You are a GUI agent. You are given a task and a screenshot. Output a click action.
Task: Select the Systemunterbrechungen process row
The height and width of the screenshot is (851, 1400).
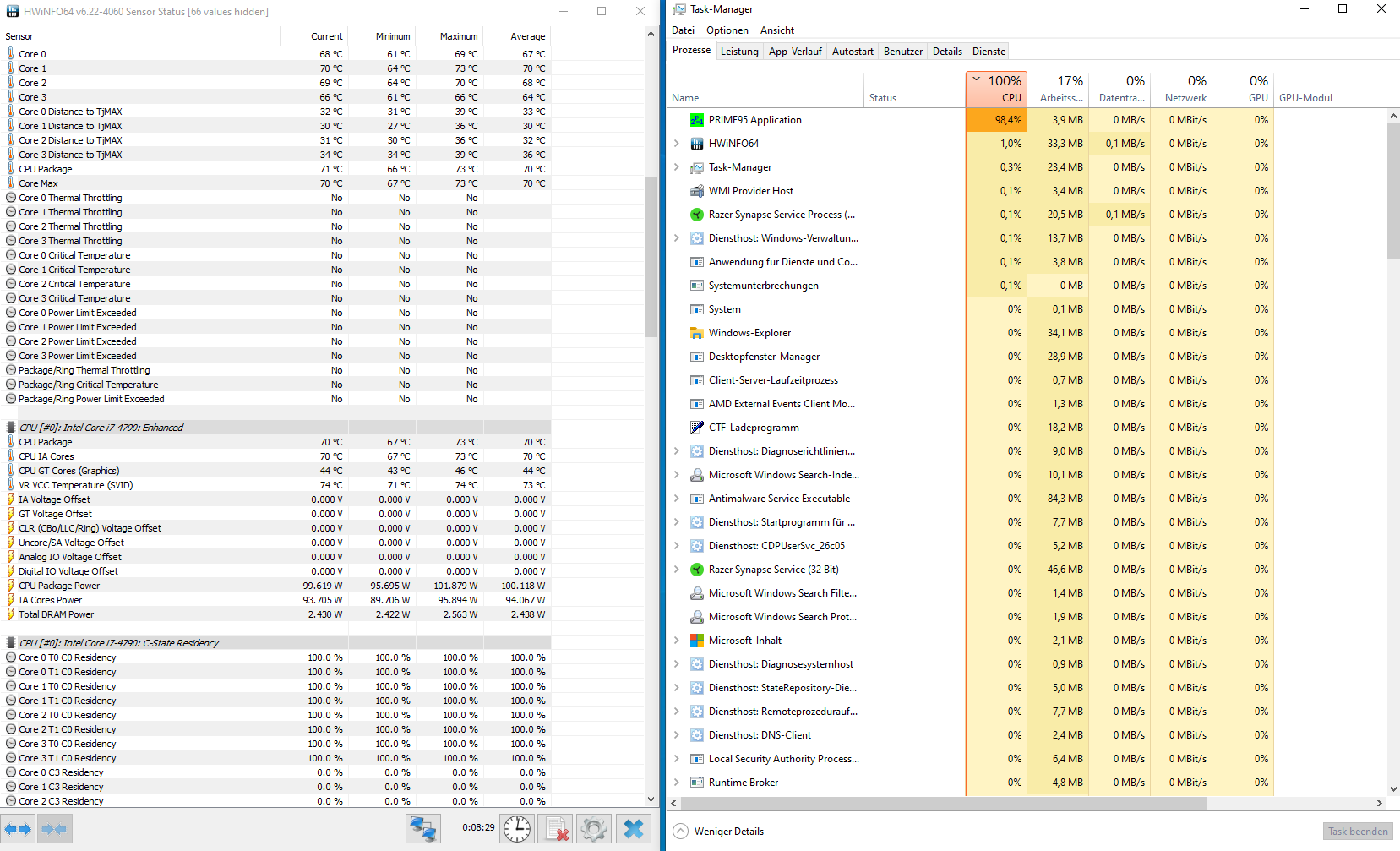(x=970, y=286)
